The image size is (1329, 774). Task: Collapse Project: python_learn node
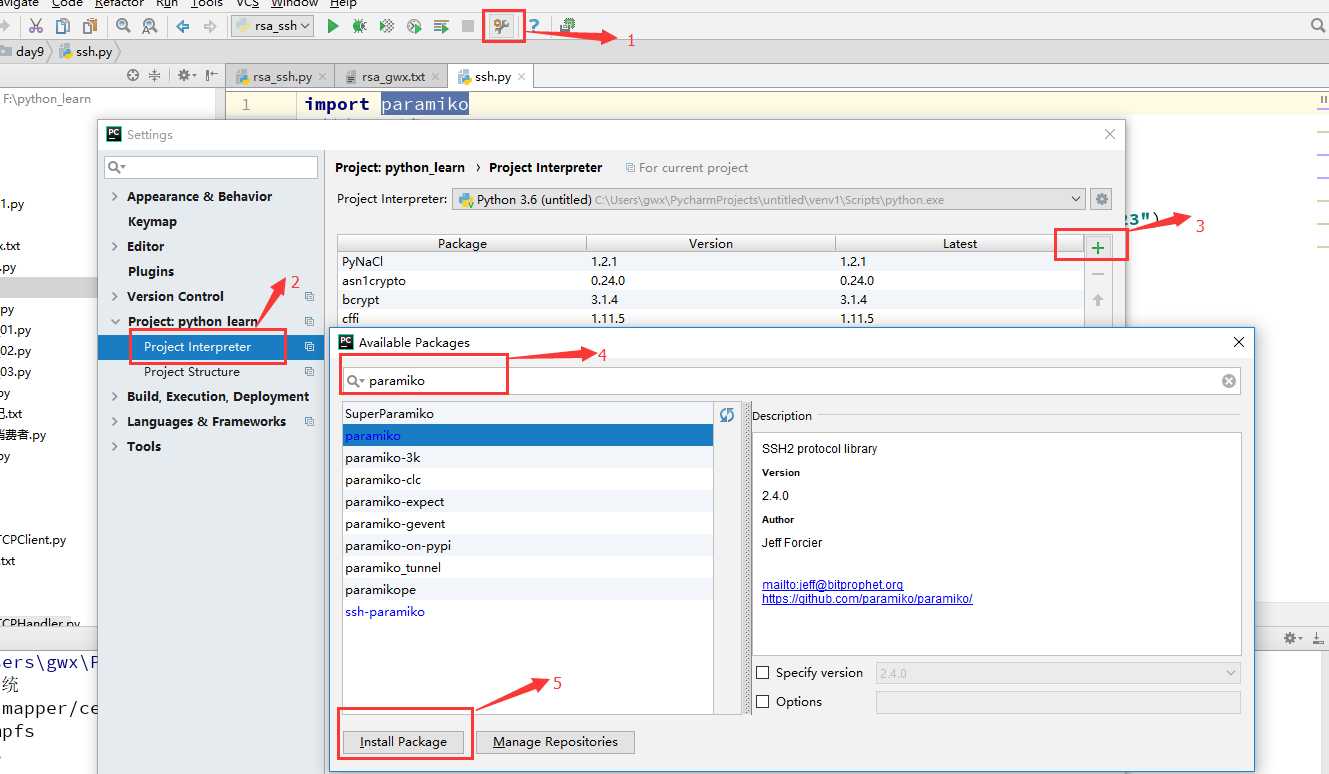coord(115,322)
